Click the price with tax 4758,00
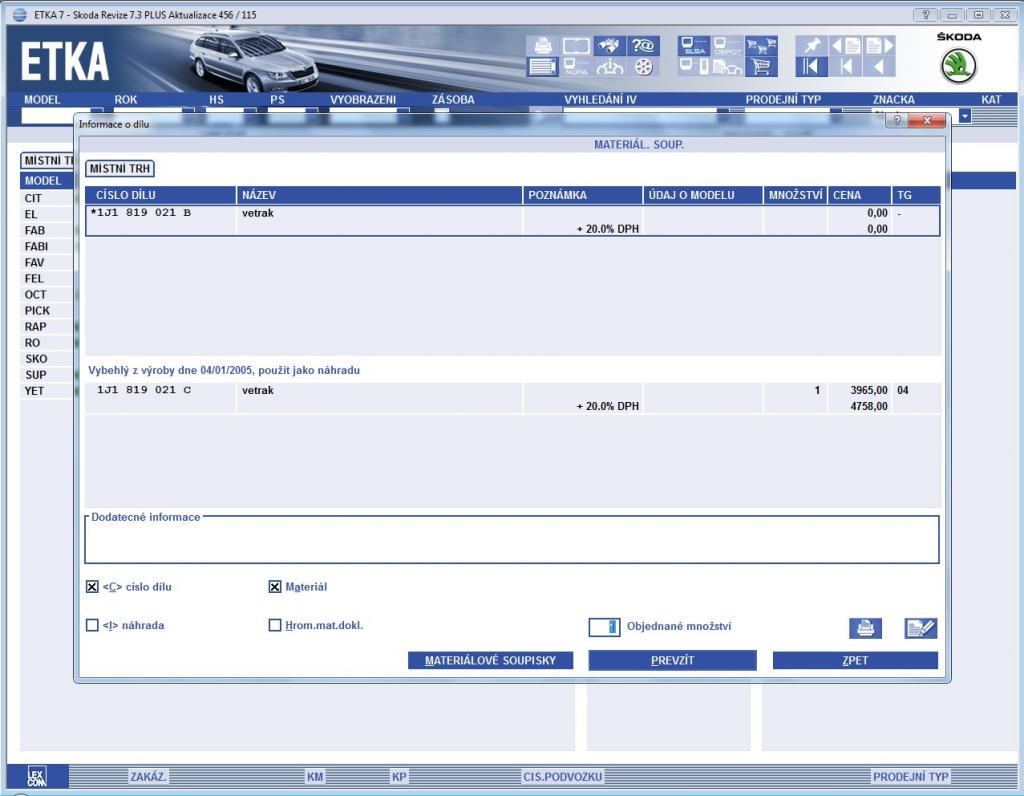 coord(869,406)
